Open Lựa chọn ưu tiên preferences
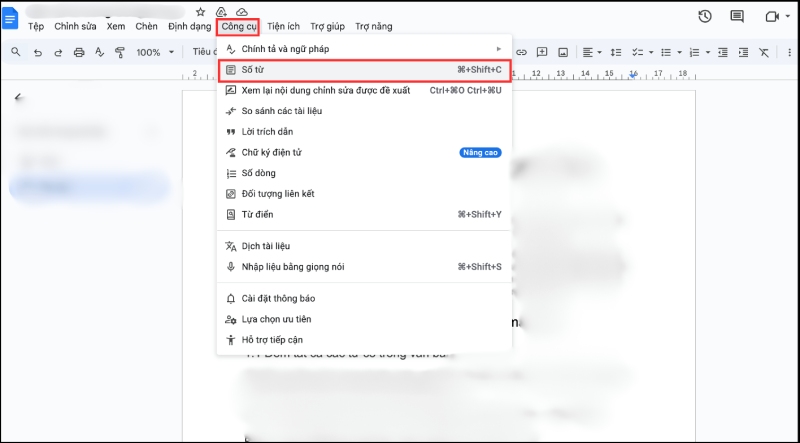The image size is (800, 443). [x=364, y=319]
